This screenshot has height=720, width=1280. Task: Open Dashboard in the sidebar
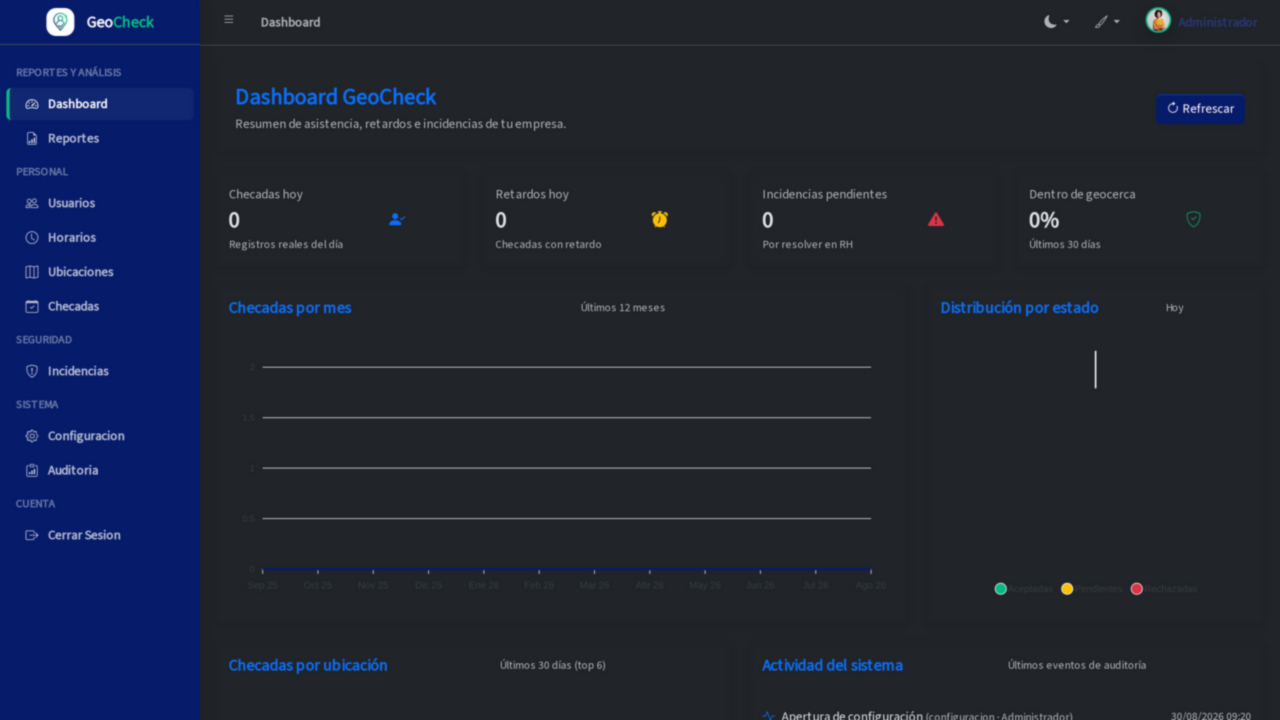coord(100,104)
